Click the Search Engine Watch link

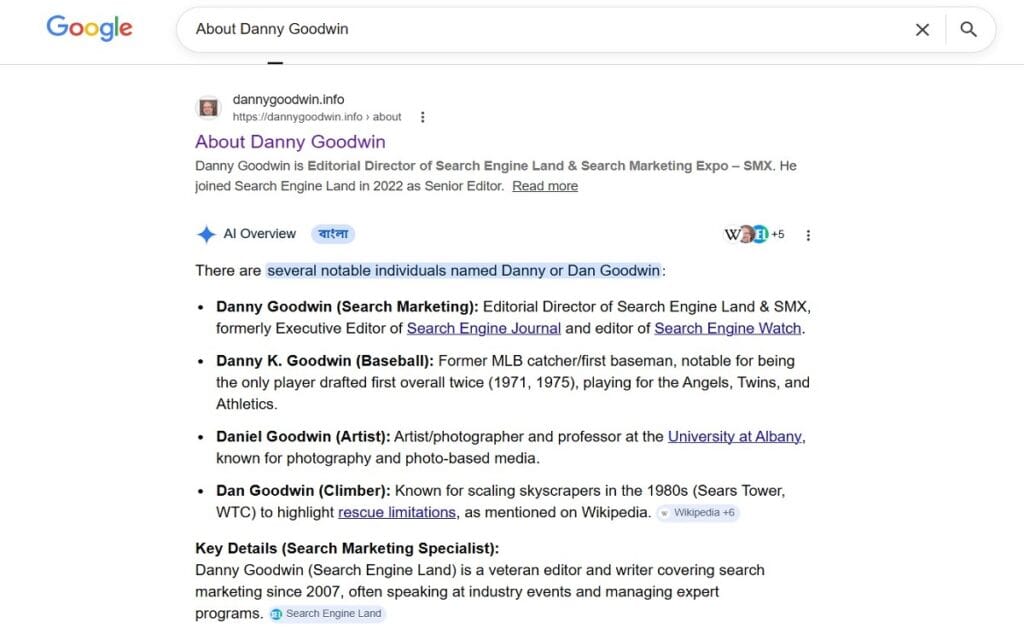click(727, 328)
